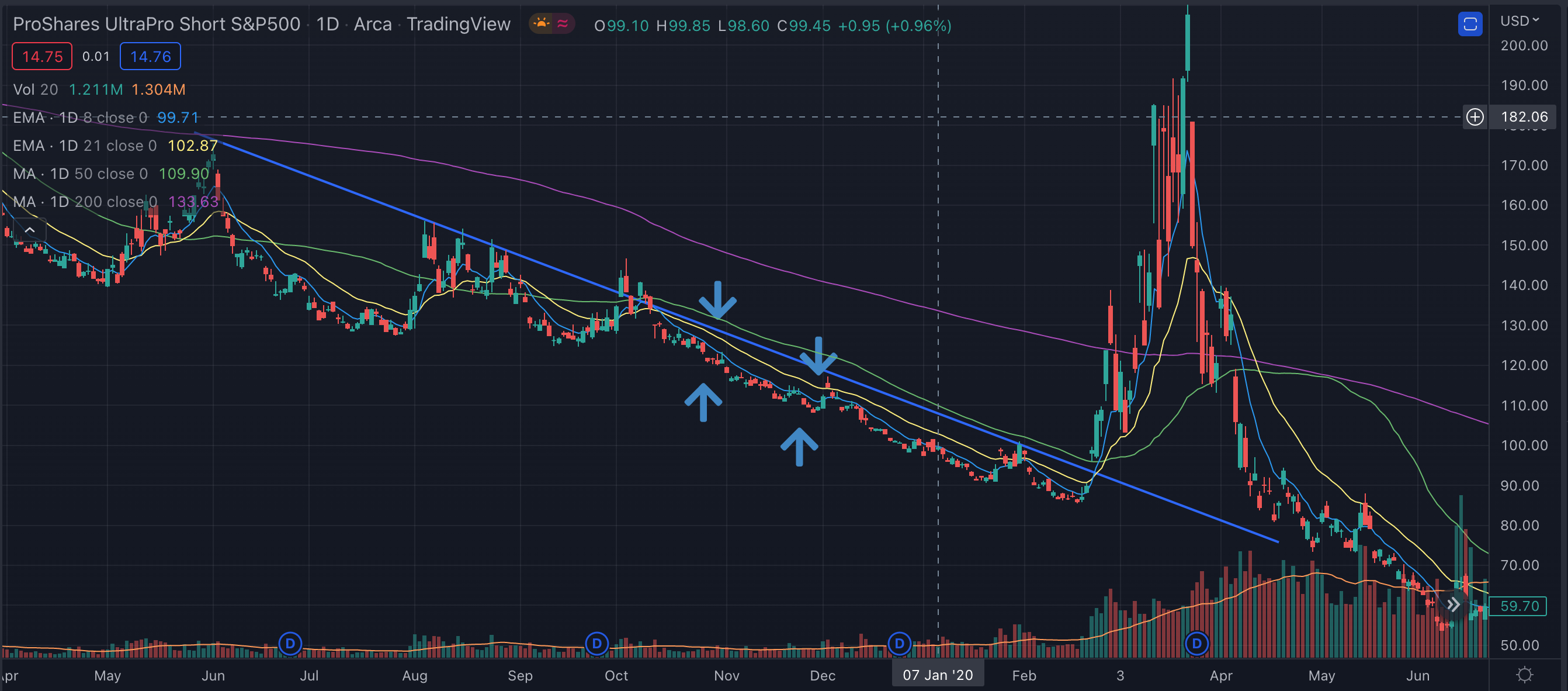Image resolution: width=1568 pixels, height=691 pixels.
Task: Click the dividend D marker near Oct
Action: [596, 644]
